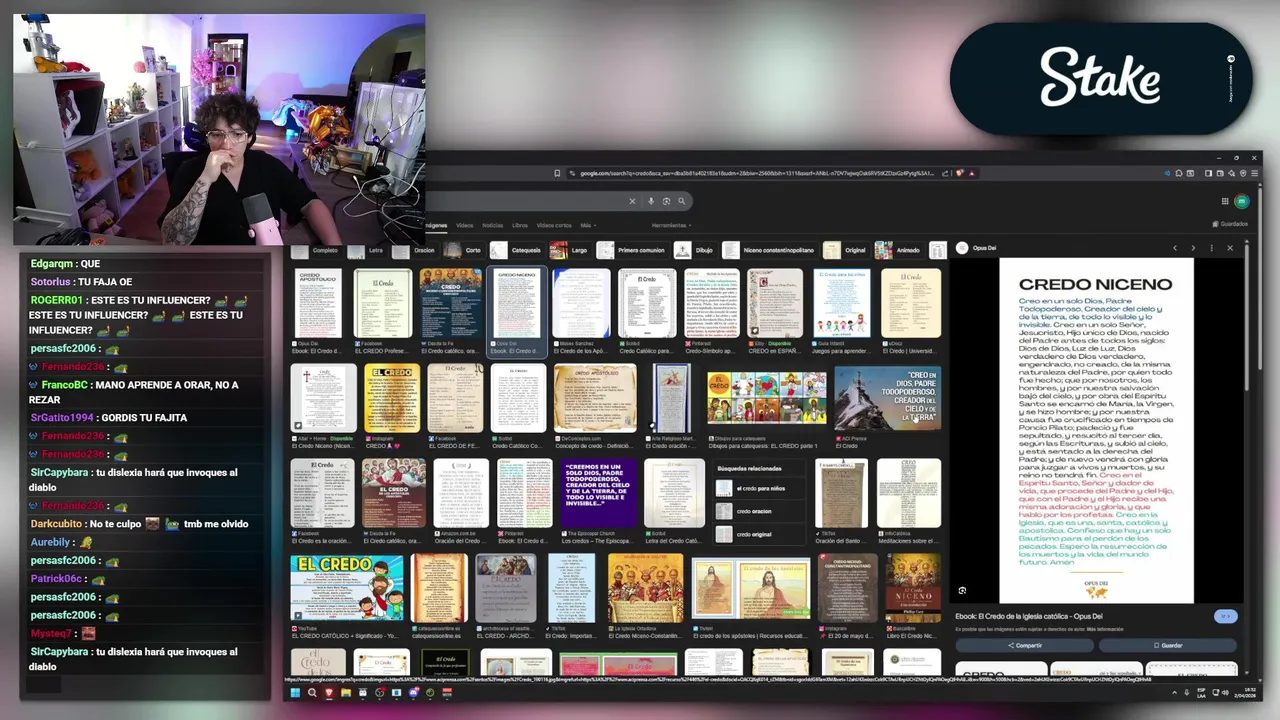1280x720 pixels.
Task: Click the Guardar save button
Action: tap(1168, 646)
